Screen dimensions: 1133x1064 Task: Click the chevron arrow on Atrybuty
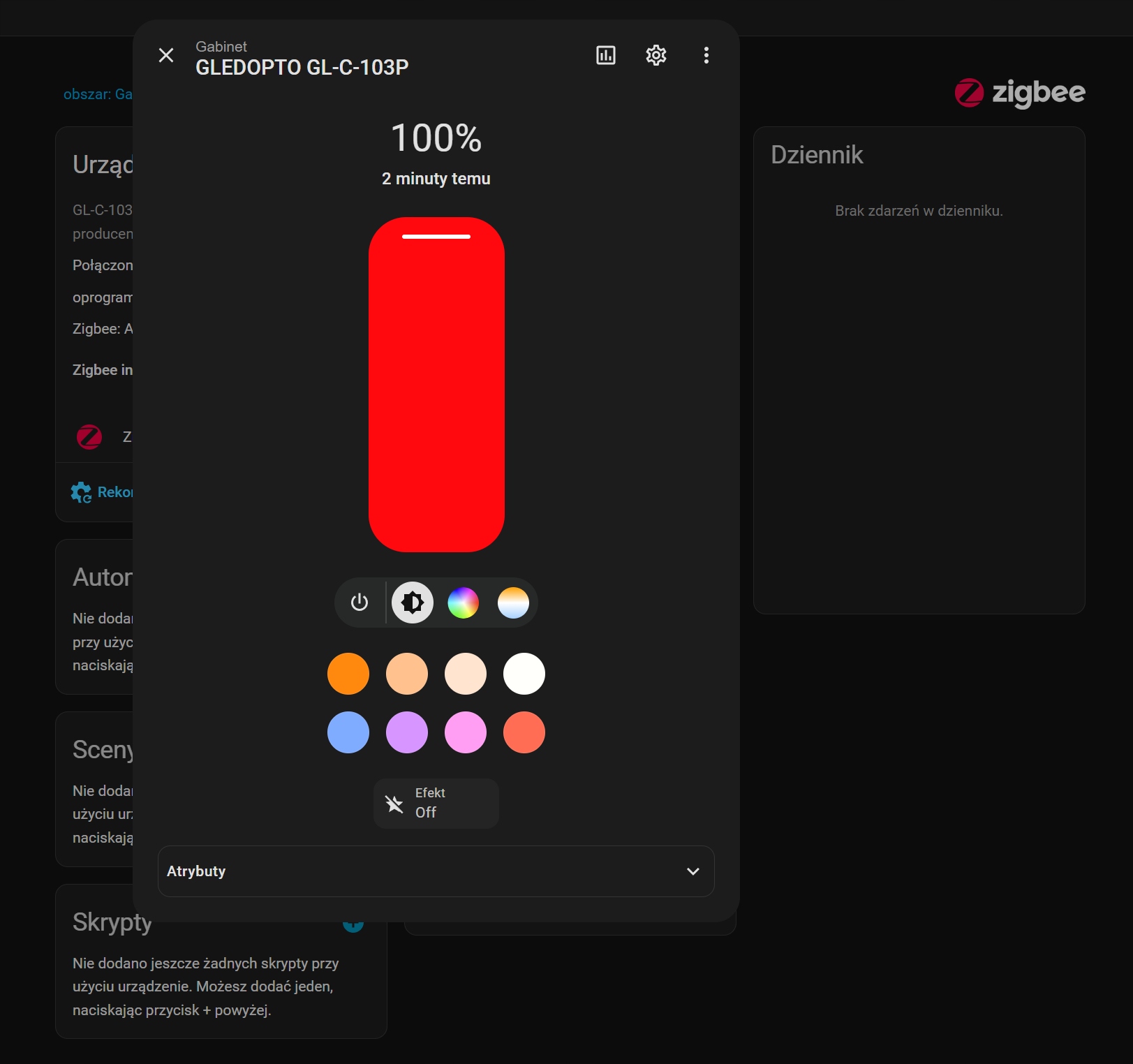pyautogui.click(x=693, y=871)
